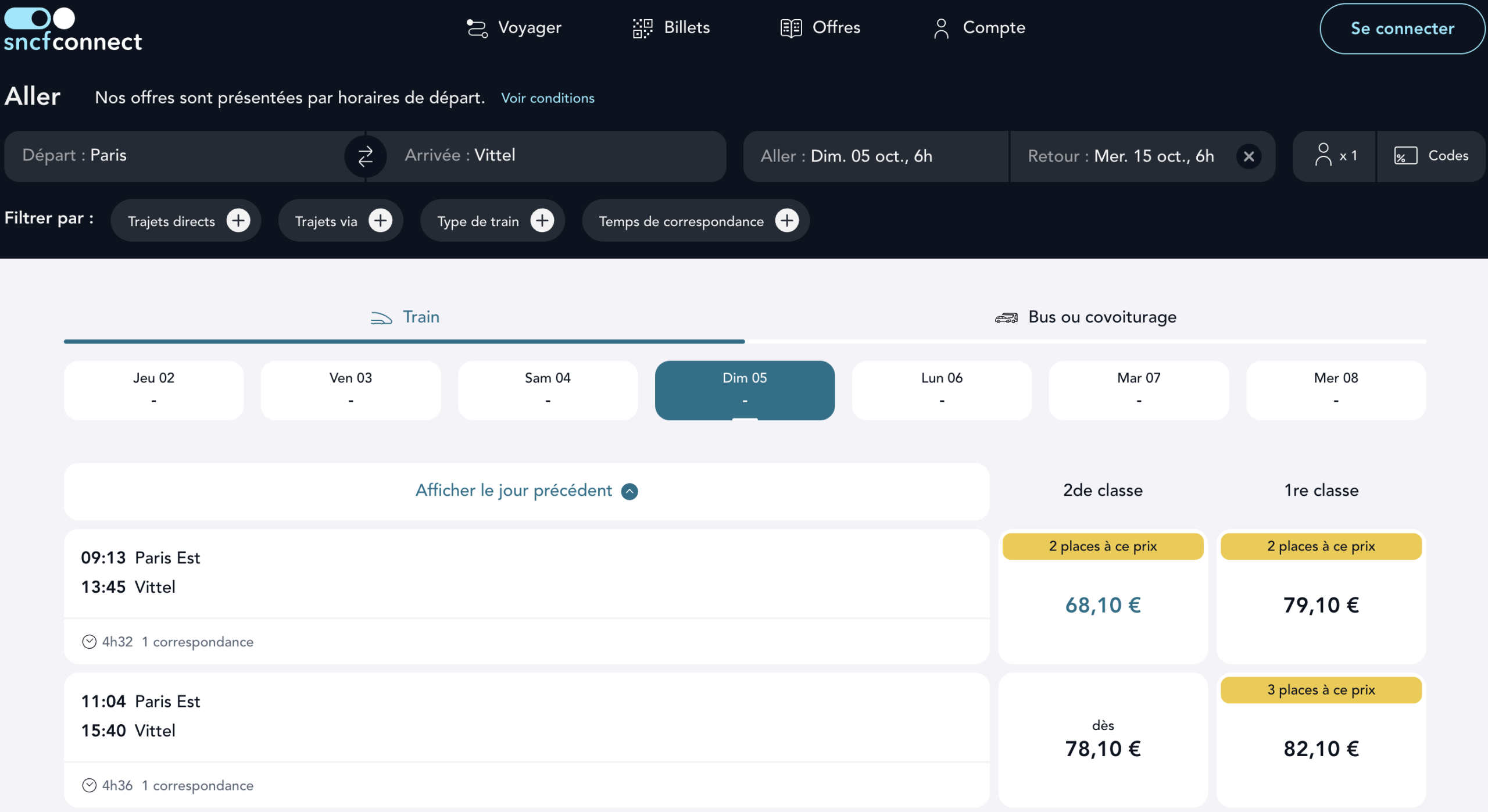The height and width of the screenshot is (812, 1488).
Task: Open the Offres section
Action: [x=820, y=28]
